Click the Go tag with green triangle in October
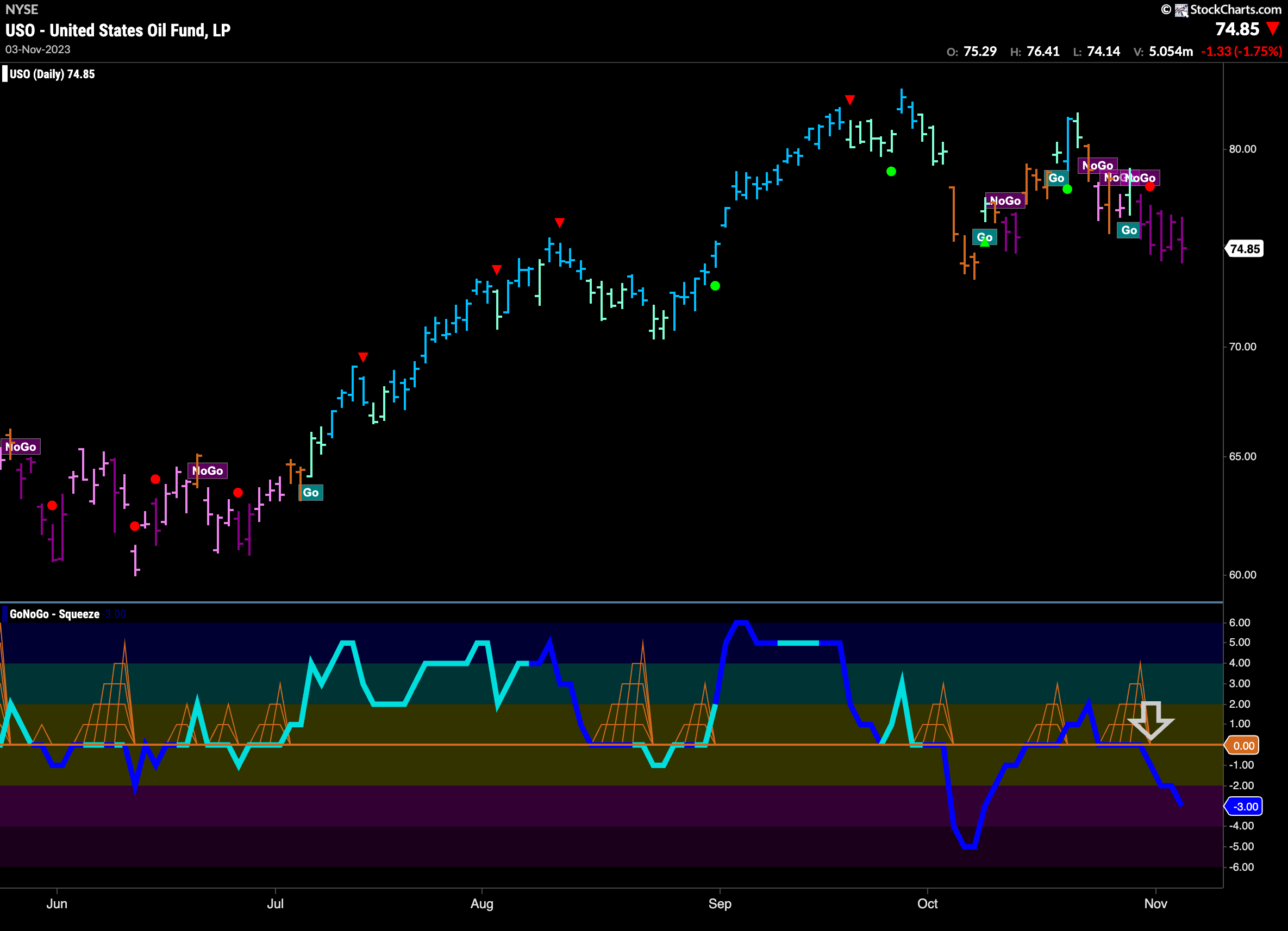Image resolution: width=1288 pixels, height=931 pixels. (985, 238)
